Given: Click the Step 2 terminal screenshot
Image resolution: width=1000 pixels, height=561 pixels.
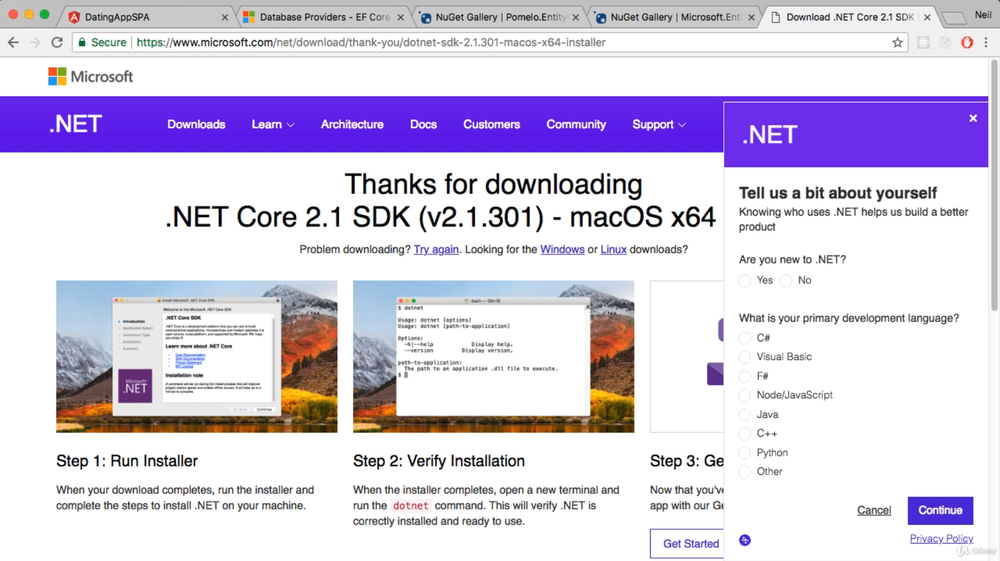Looking at the screenshot, I should click(494, 356).
